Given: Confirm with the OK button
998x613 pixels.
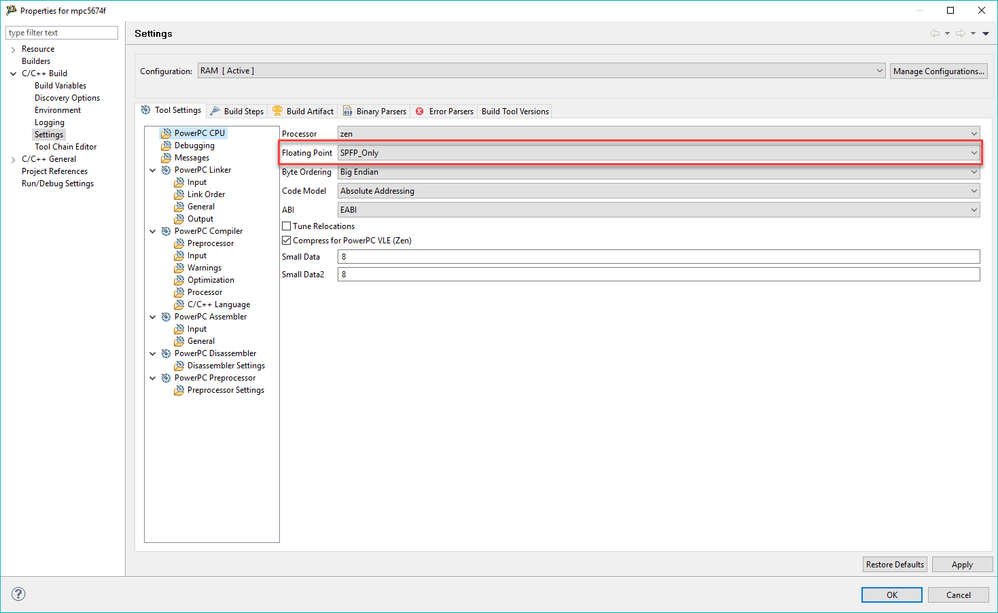Looking at the screenshot, I should (x=892, y=595).
